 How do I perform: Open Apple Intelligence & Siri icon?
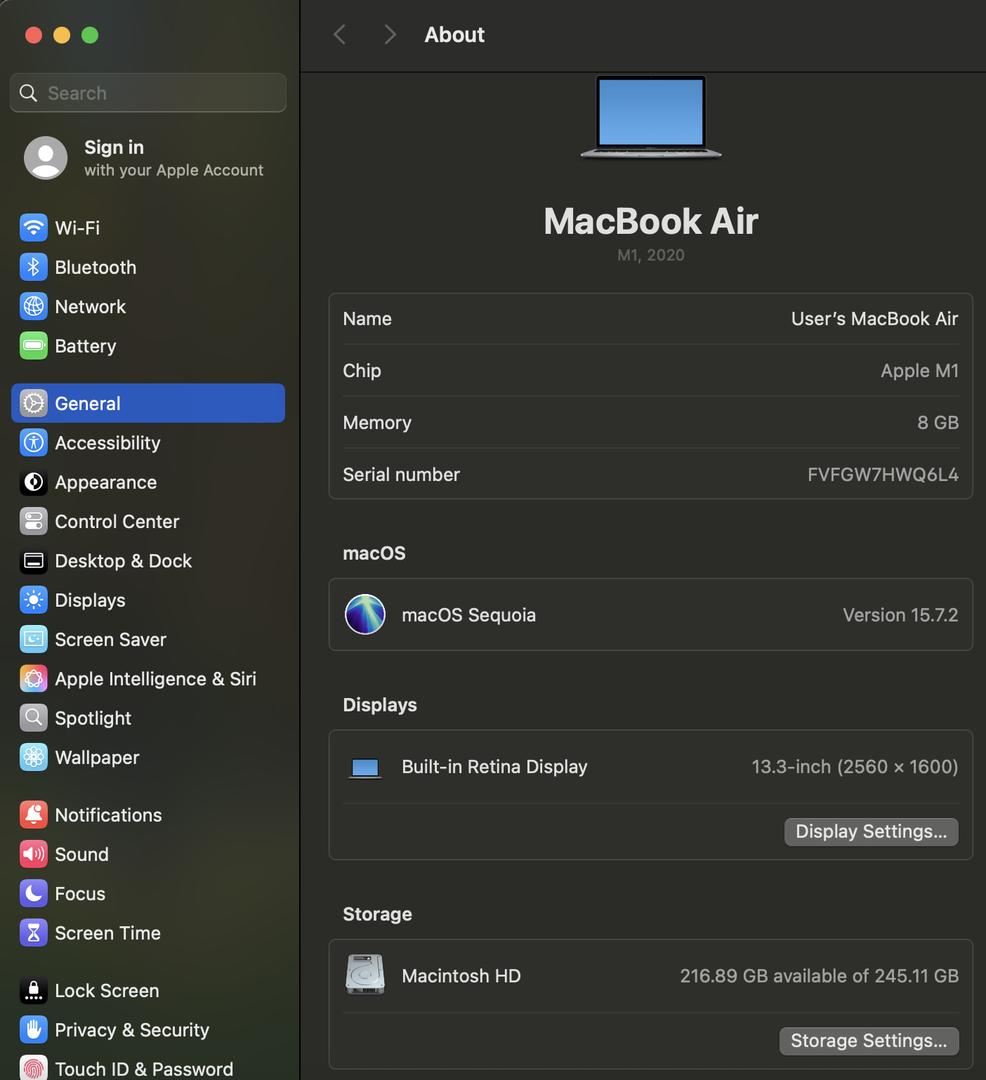(x=33, y=679)
